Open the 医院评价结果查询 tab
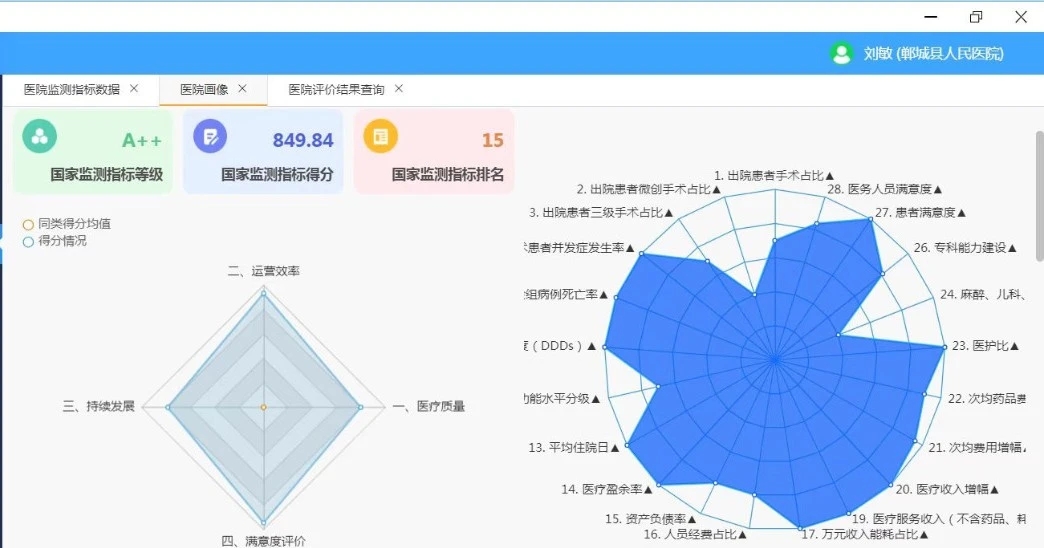 coord(336,89)
